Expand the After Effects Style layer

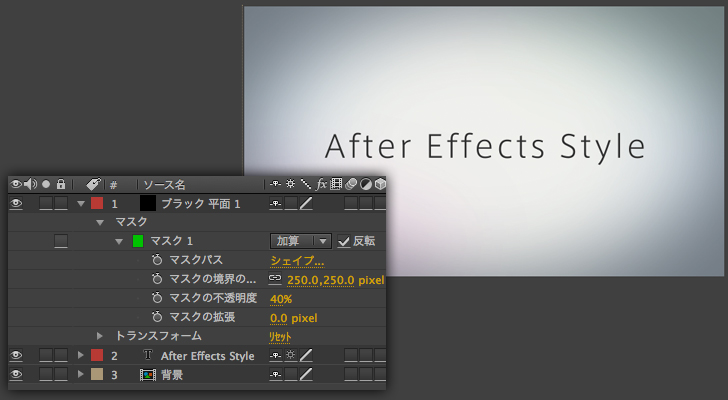(x=81, y=355)
